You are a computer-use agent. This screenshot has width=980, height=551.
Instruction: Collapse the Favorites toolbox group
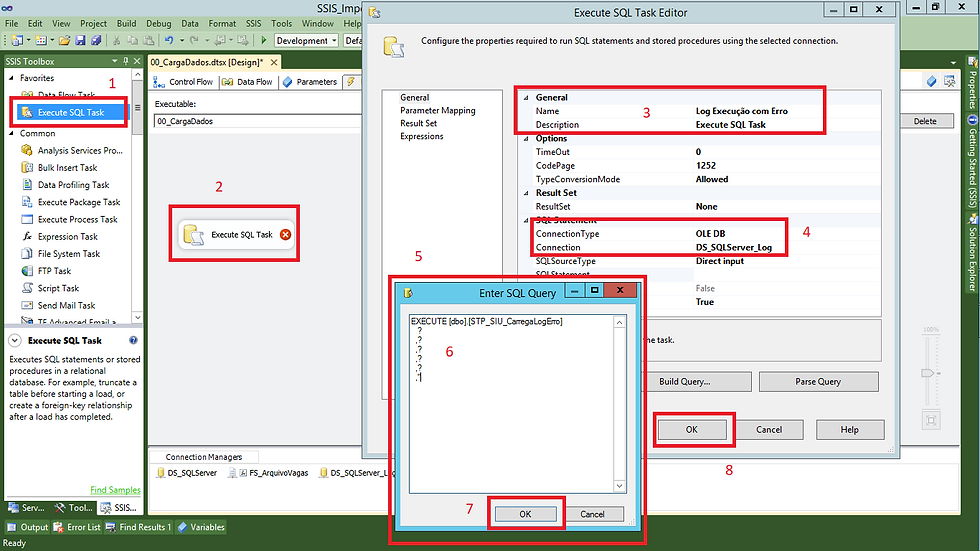point(11,78)
